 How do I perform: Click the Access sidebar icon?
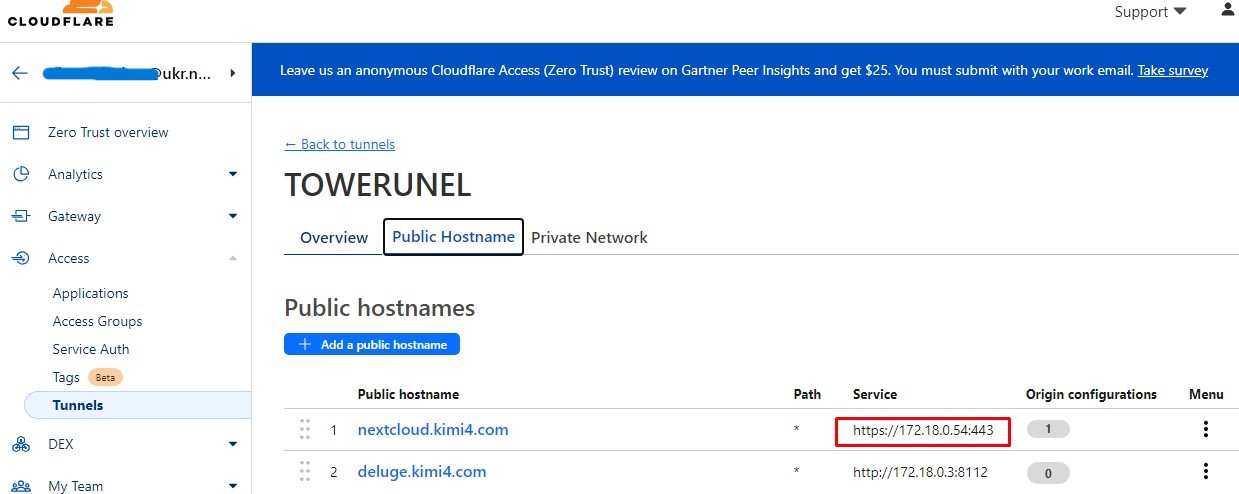[x=20, y=258]
